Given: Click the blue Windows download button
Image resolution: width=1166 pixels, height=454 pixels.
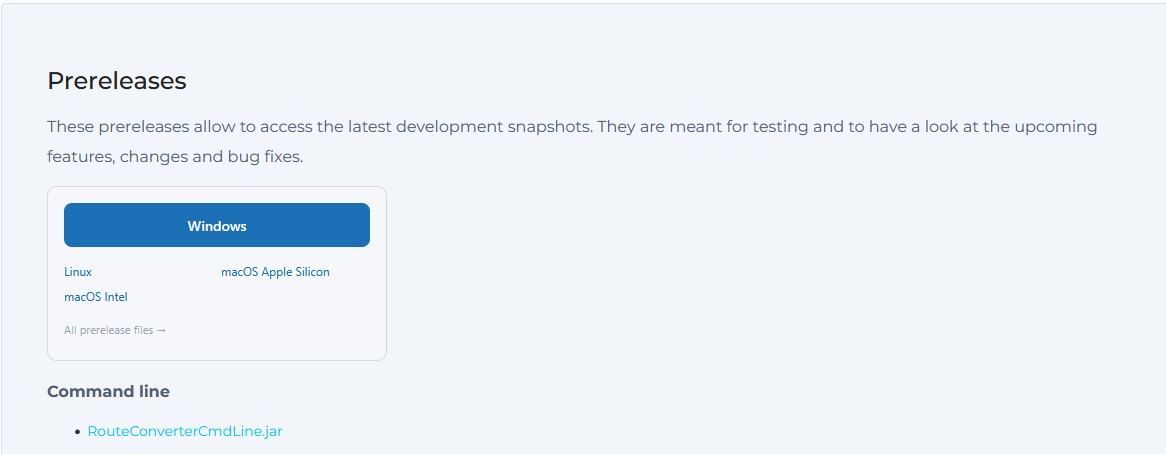Looking at the screenshot, I should [x=216, y=225].
